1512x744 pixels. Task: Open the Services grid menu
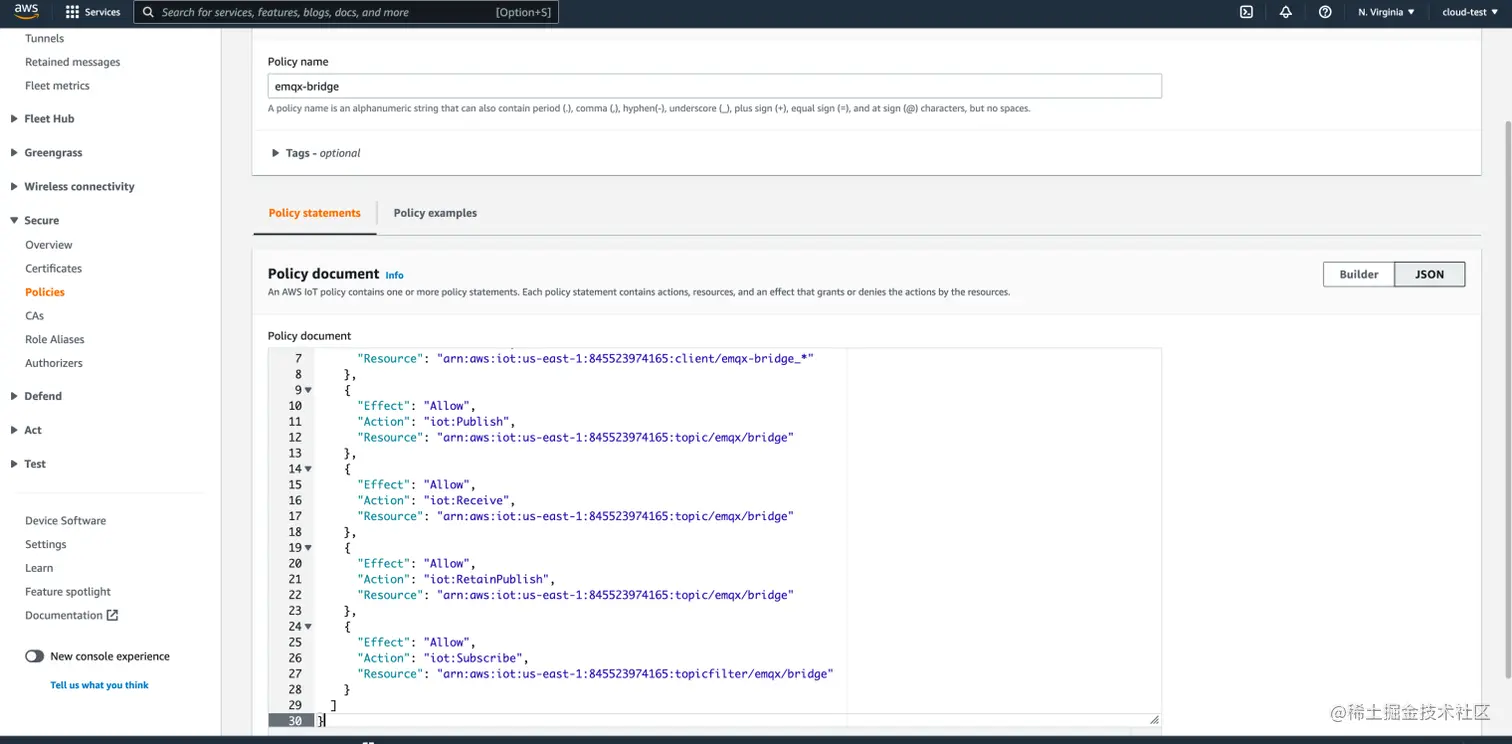(x=93, y=12)
